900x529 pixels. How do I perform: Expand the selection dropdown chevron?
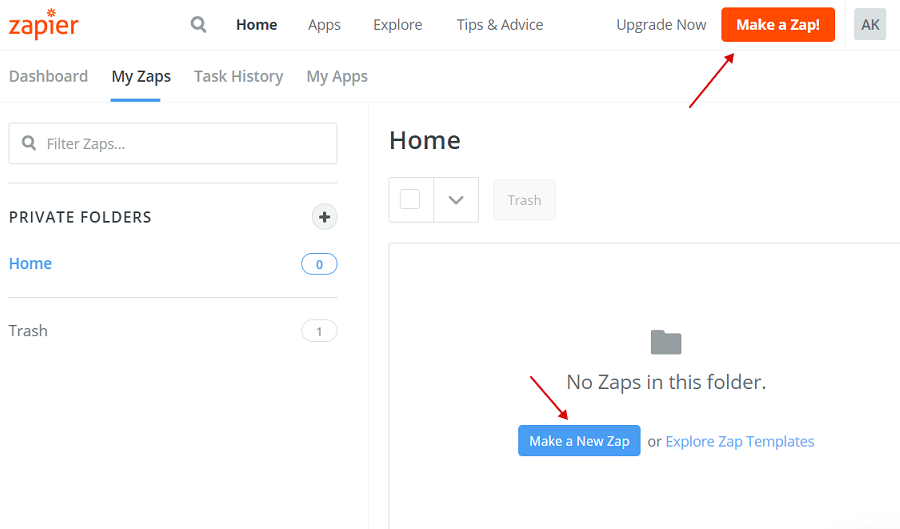coord(456,200)
